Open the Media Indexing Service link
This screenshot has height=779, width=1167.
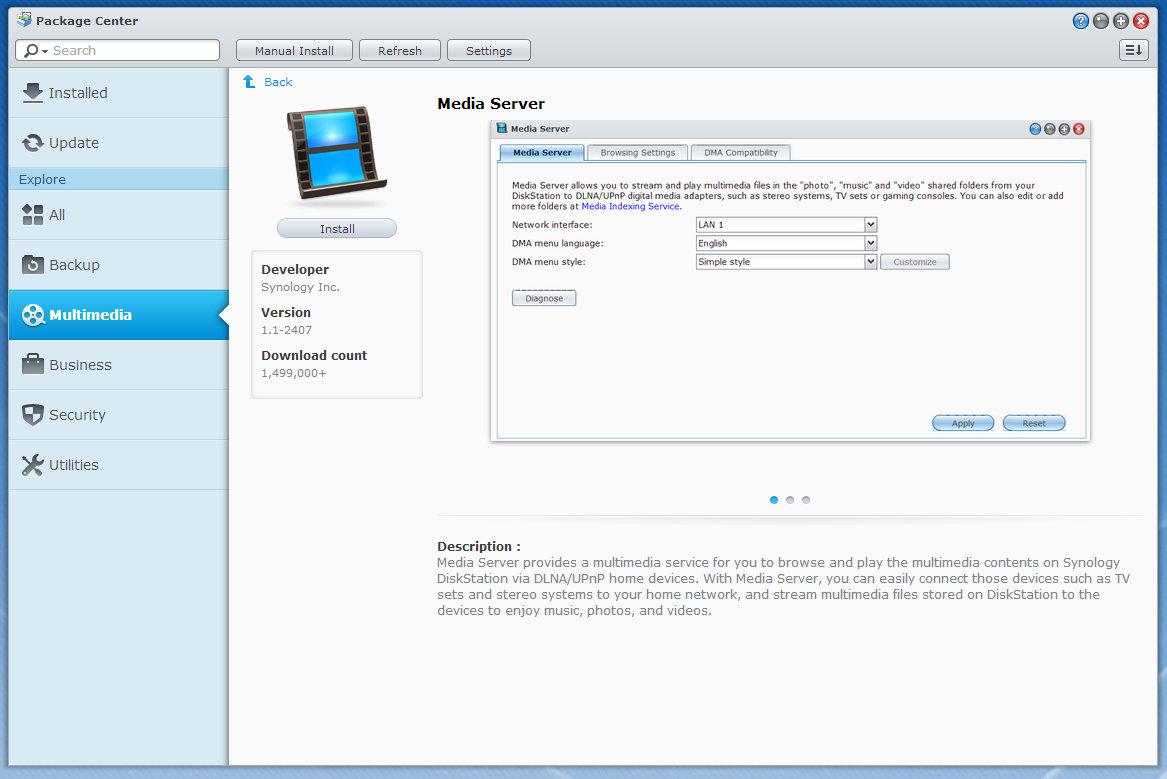pos(630,207)
